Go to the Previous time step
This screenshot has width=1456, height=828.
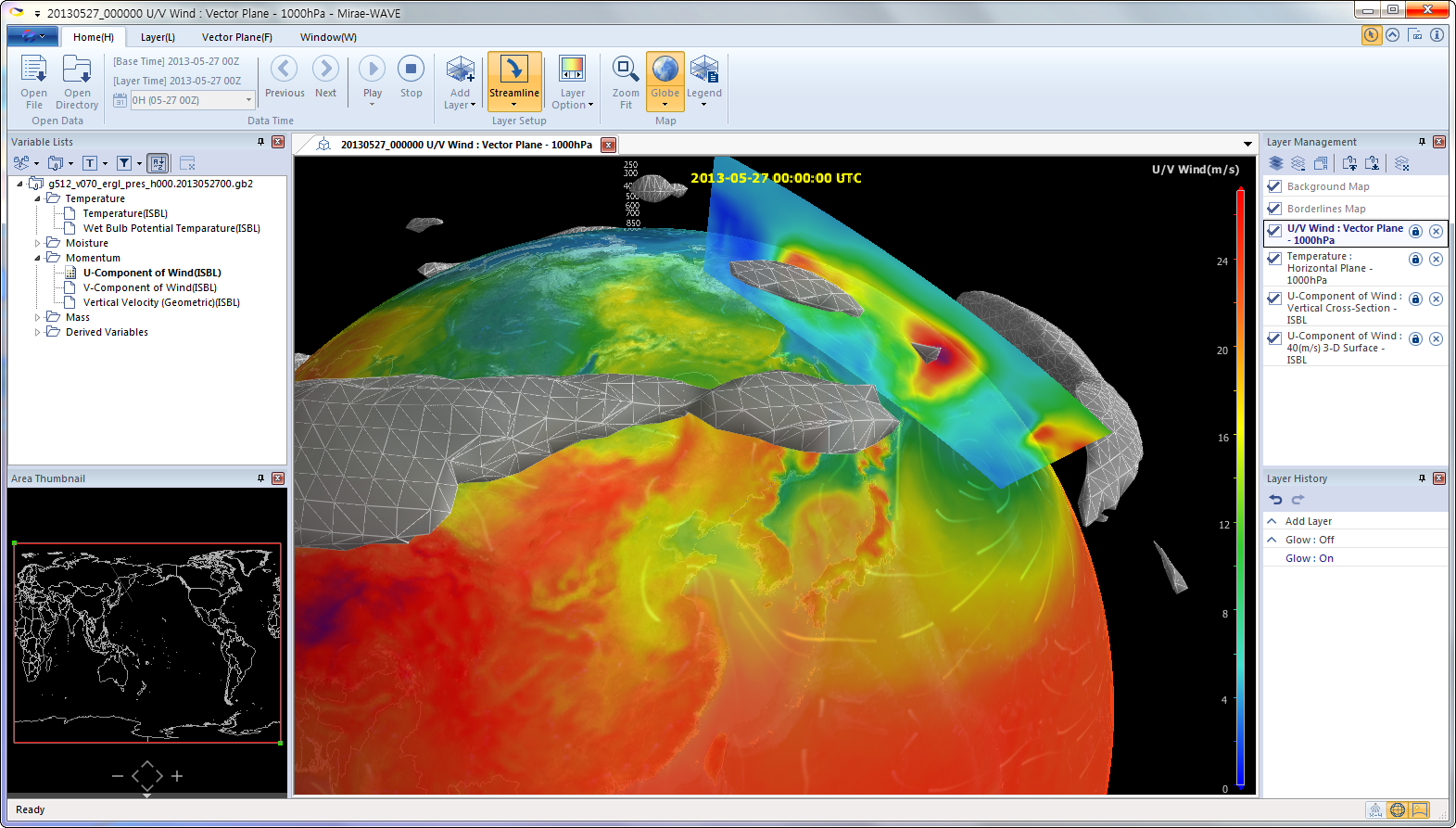(285, 76)
